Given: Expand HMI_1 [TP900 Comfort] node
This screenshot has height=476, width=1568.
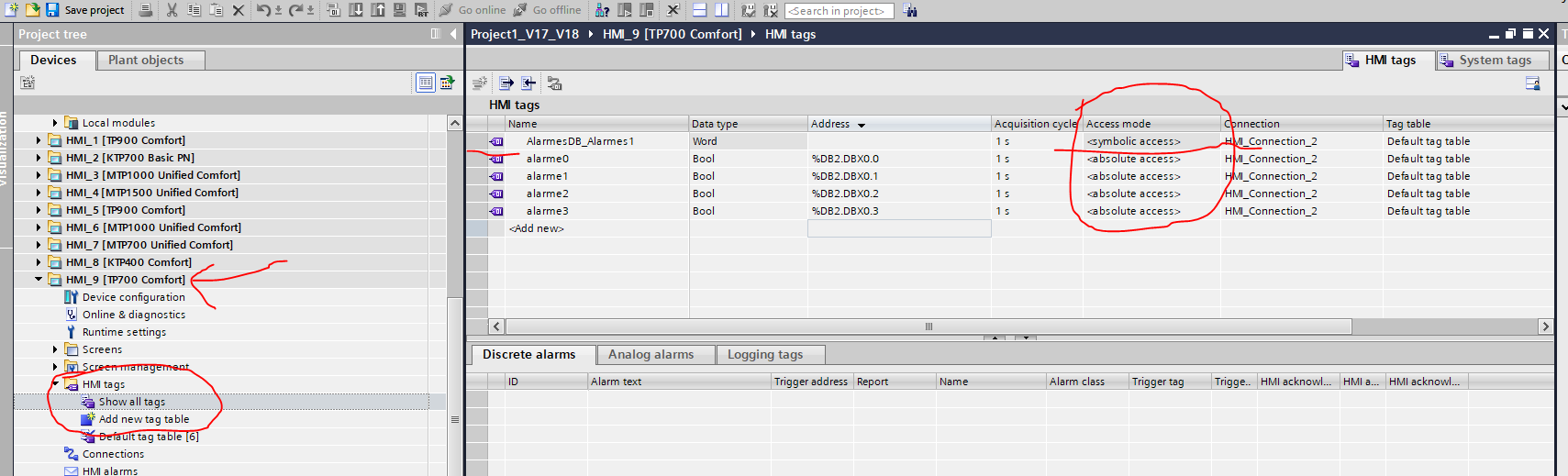Looking at the screenshot, I should [x=39, y=140].
